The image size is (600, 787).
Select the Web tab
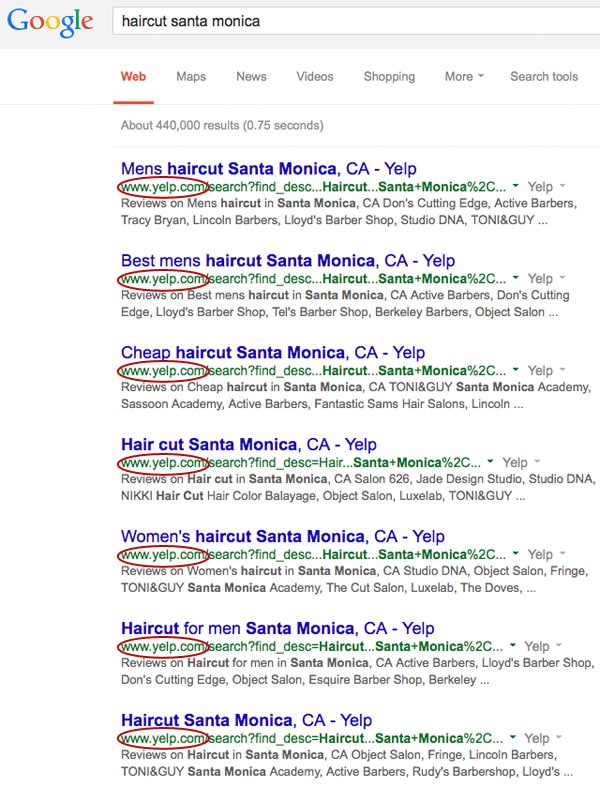point(133,77)
